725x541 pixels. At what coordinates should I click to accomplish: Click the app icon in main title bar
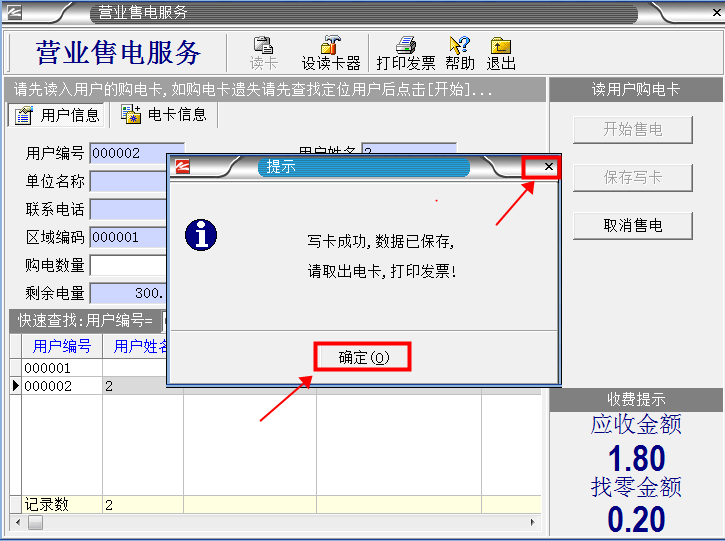(15, 13)
